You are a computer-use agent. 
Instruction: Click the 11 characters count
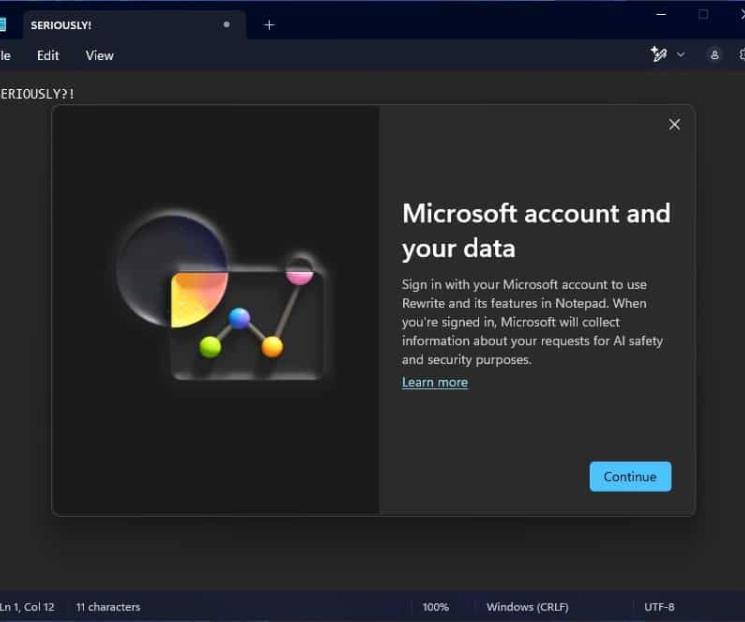click(x=108, y=607)
